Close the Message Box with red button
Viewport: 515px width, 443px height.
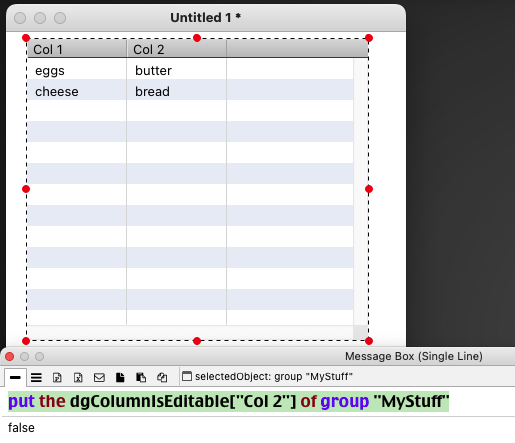10,356
